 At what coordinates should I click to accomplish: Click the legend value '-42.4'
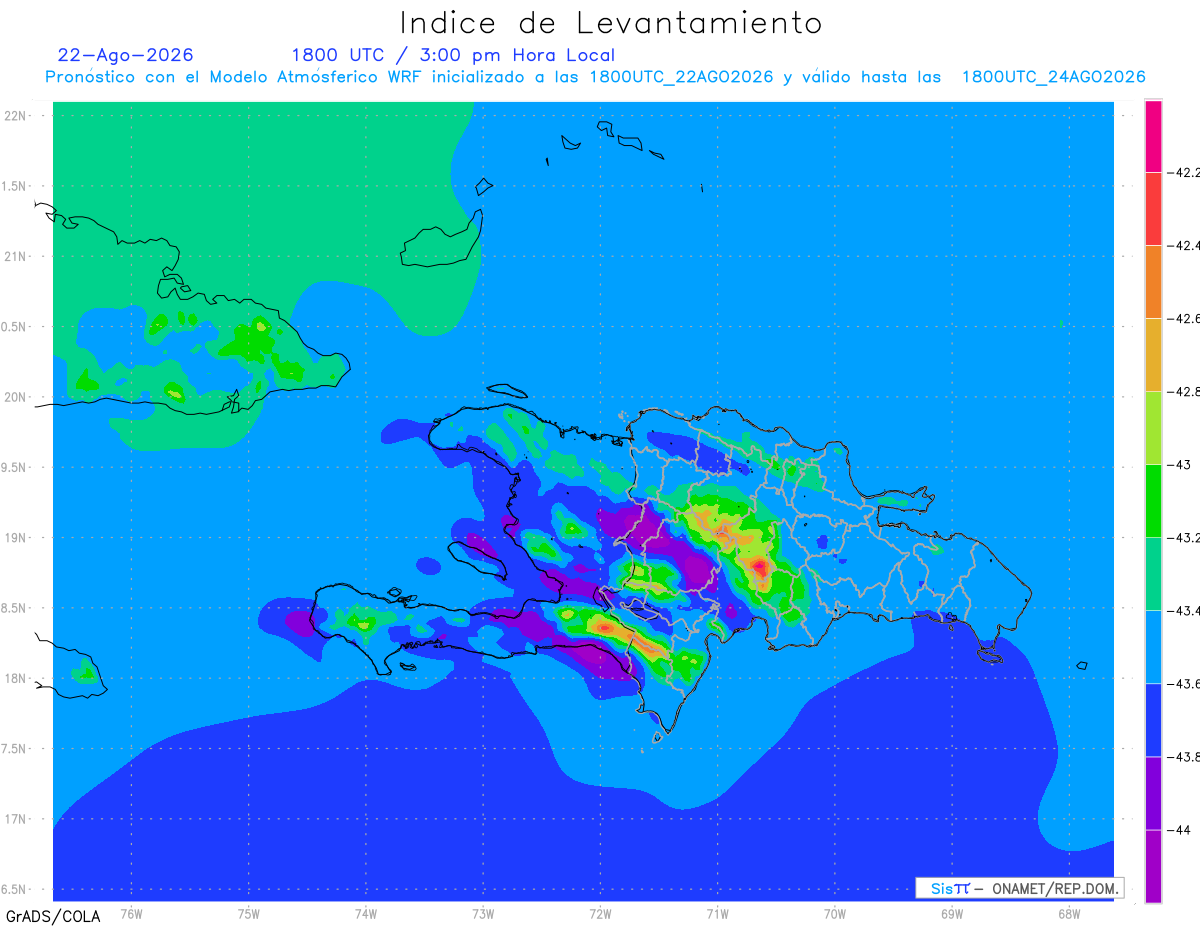tap(1185, 245)
